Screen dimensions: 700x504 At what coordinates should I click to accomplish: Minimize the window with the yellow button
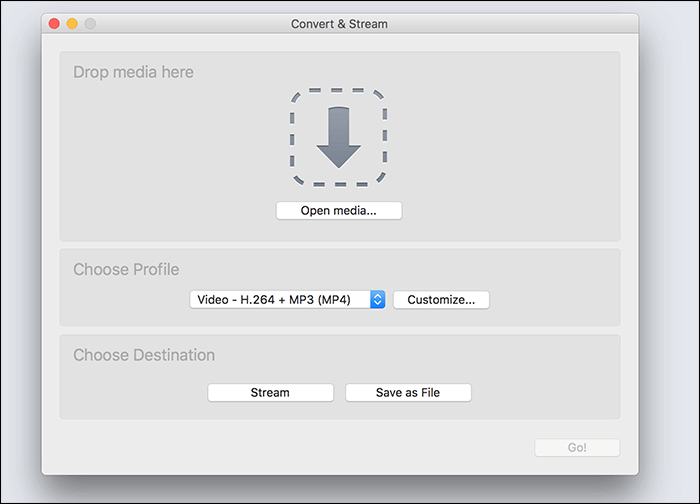click(72, 23)
